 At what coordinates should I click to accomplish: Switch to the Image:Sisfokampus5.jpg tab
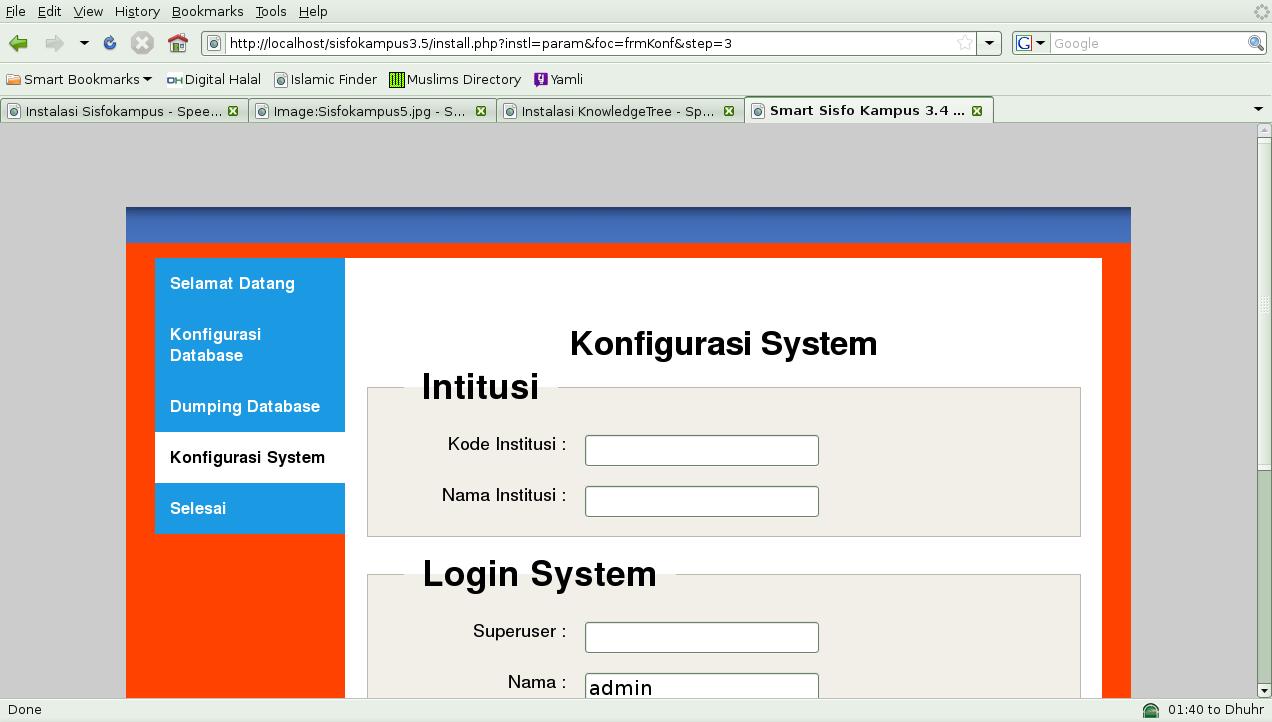click(x=369, y=111)
